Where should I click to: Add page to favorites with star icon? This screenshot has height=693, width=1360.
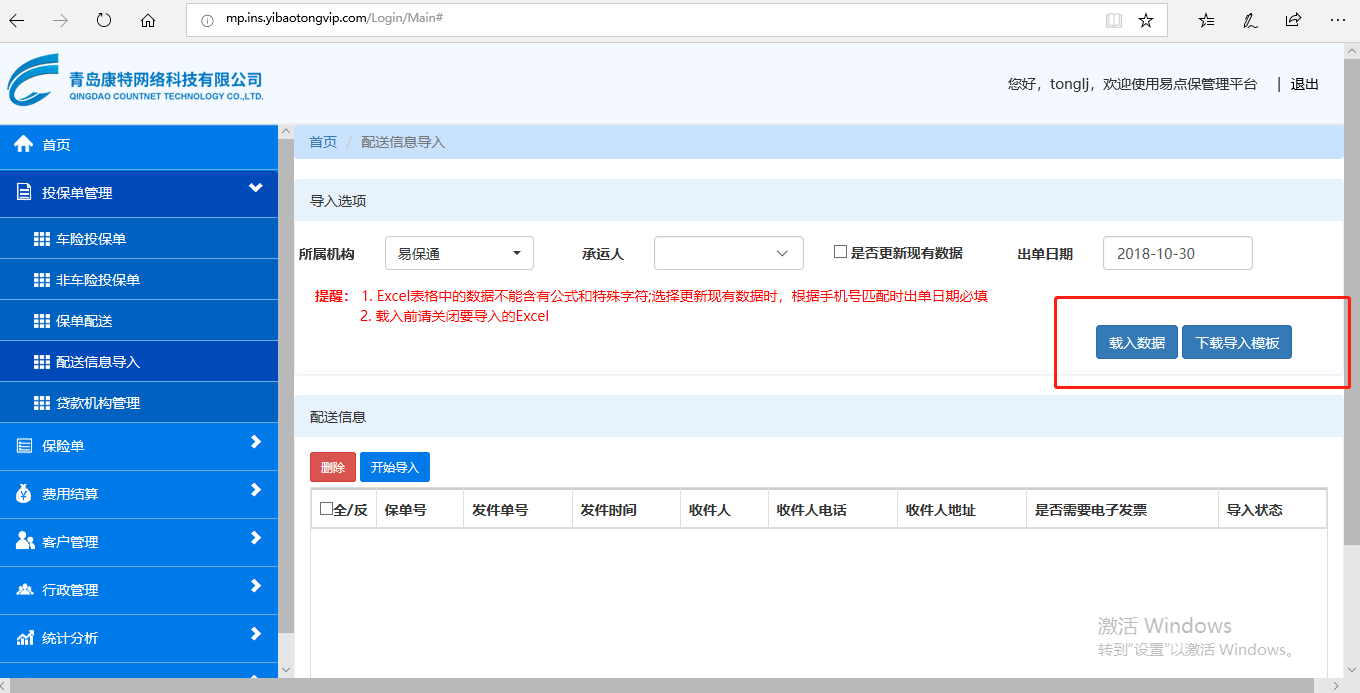click(1146, 20)
